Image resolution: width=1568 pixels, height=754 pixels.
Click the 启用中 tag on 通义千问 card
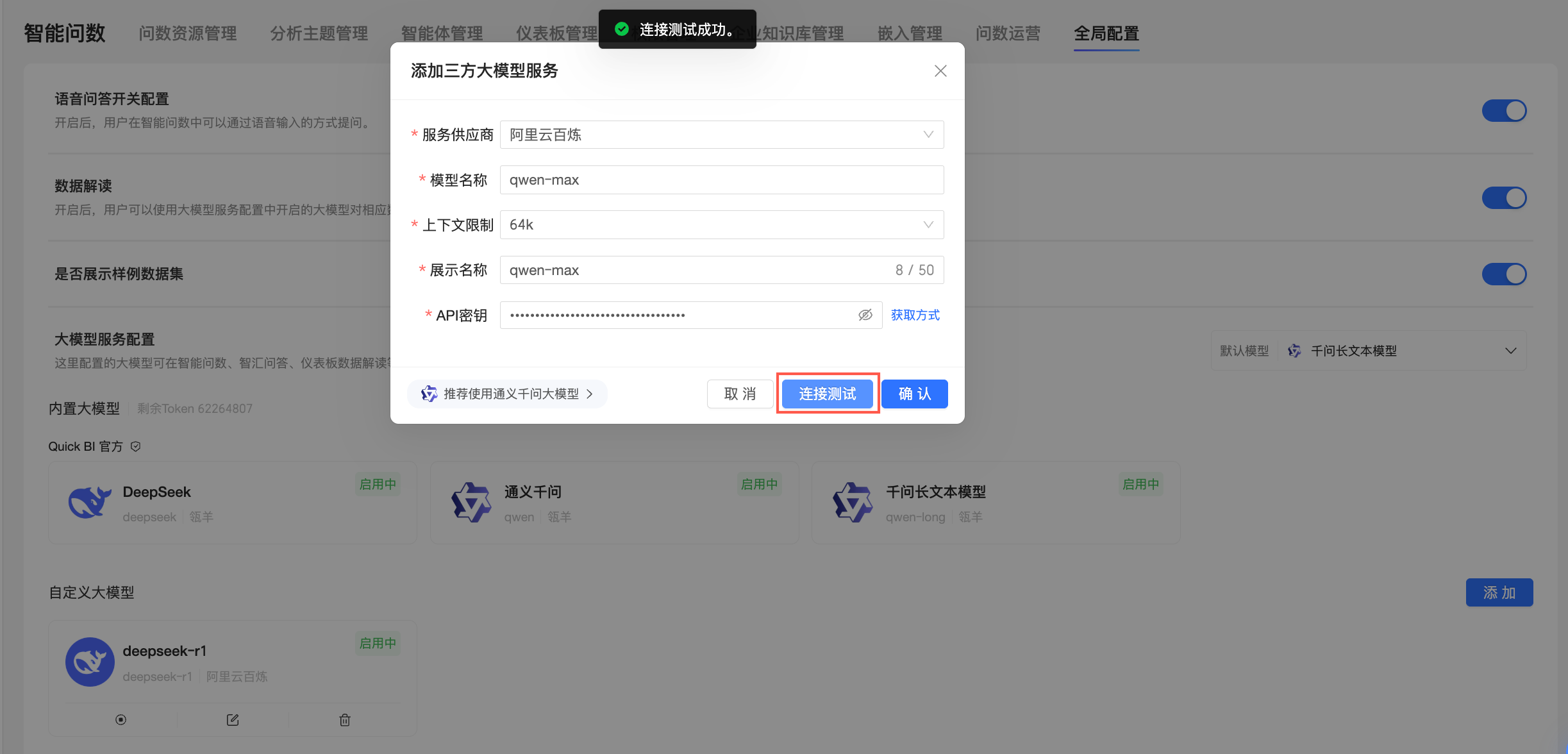759,484
